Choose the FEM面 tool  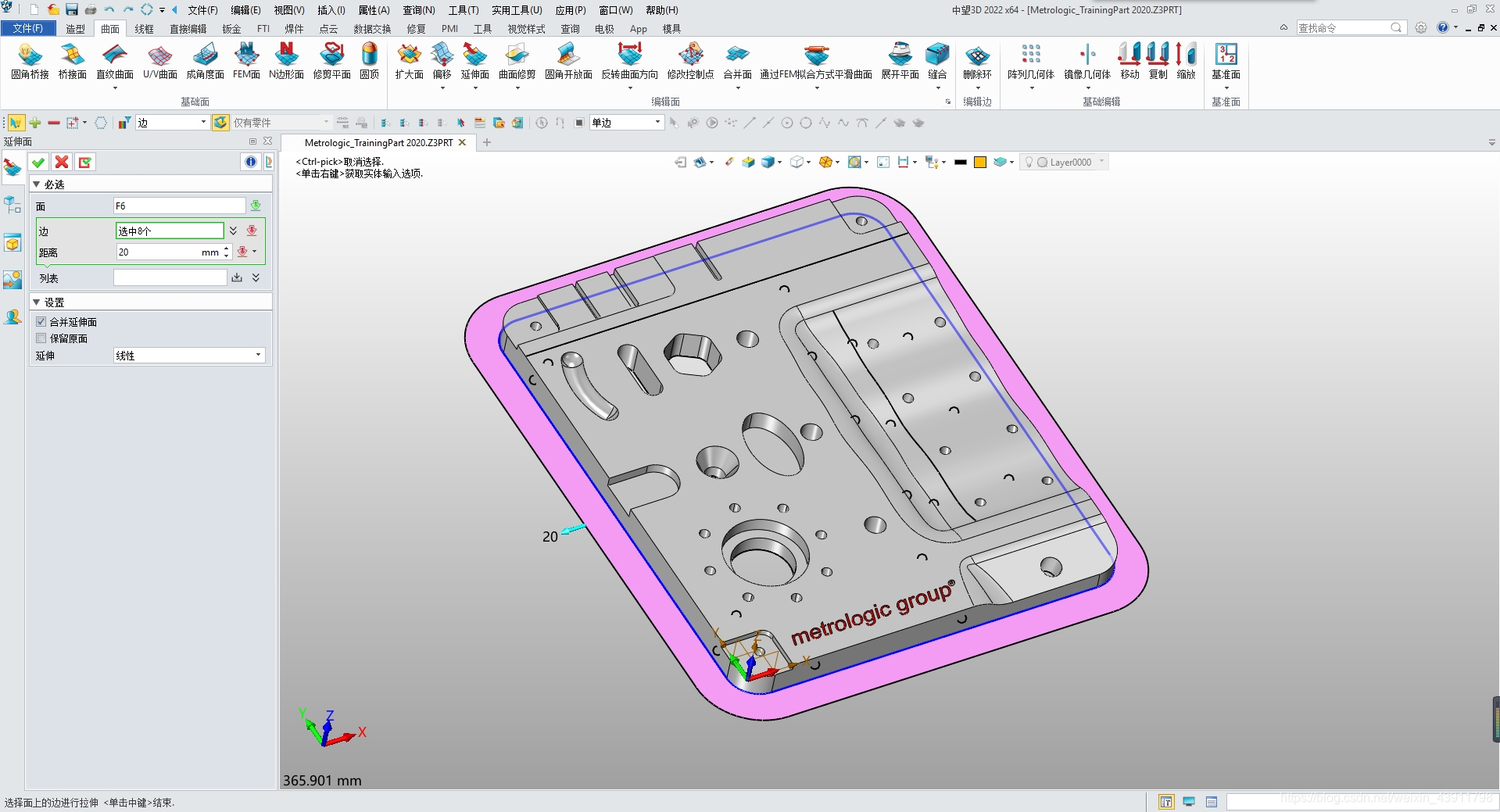246,61
